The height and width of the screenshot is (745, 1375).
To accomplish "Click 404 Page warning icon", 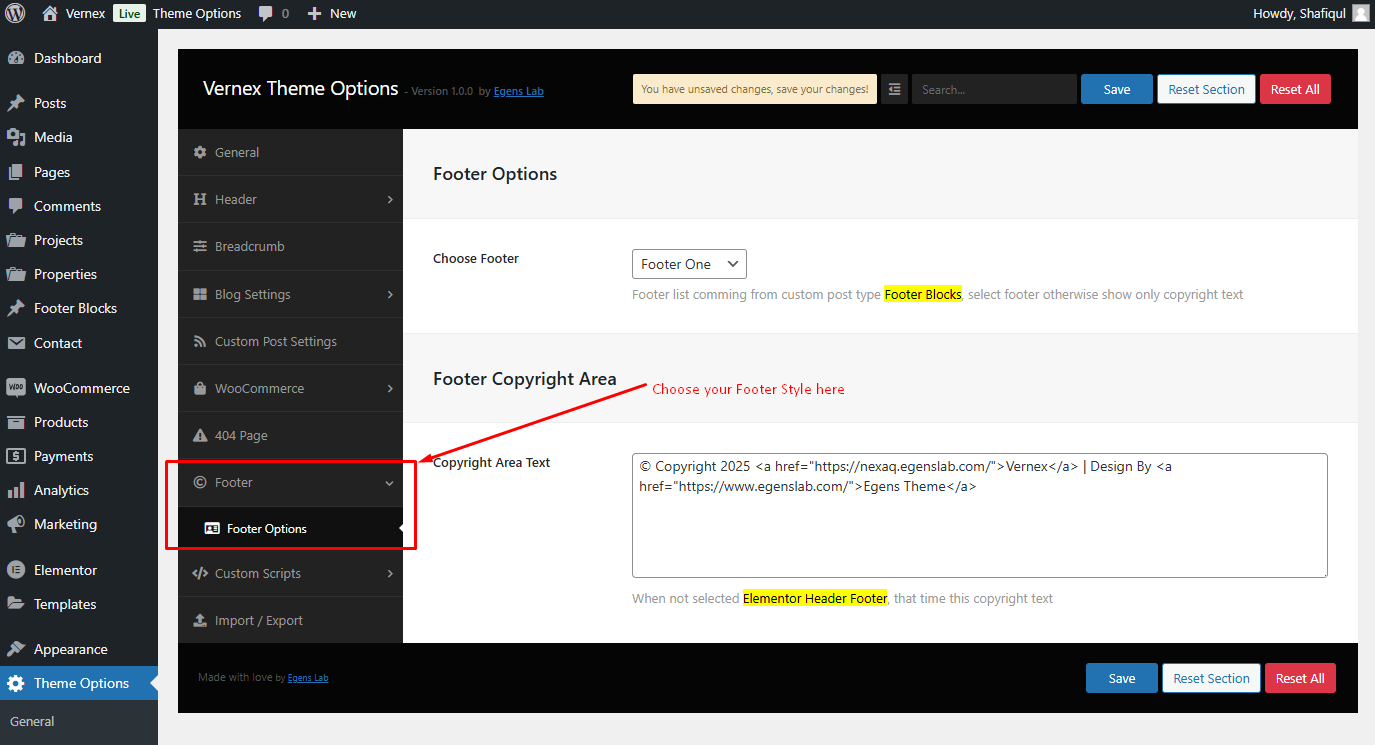I will click(x=200, y=435).
